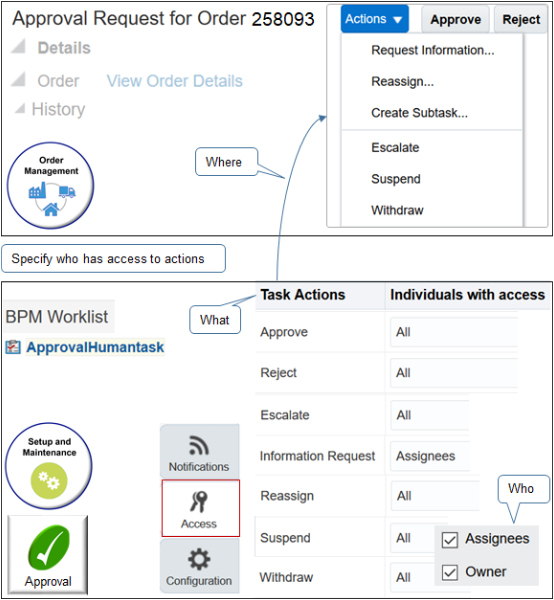Toggle the Owner checkbox
Screen dimensions: 554x600
[x=450, y=573]
